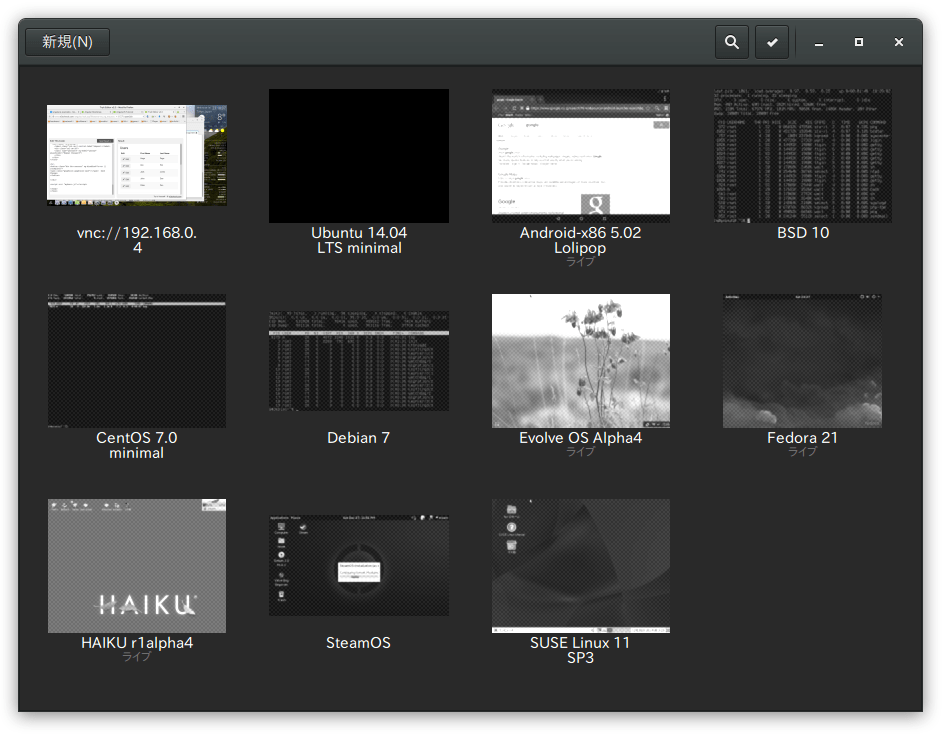Open the SteamOS thumbnail
942x740 pixels.
point(359,566)
